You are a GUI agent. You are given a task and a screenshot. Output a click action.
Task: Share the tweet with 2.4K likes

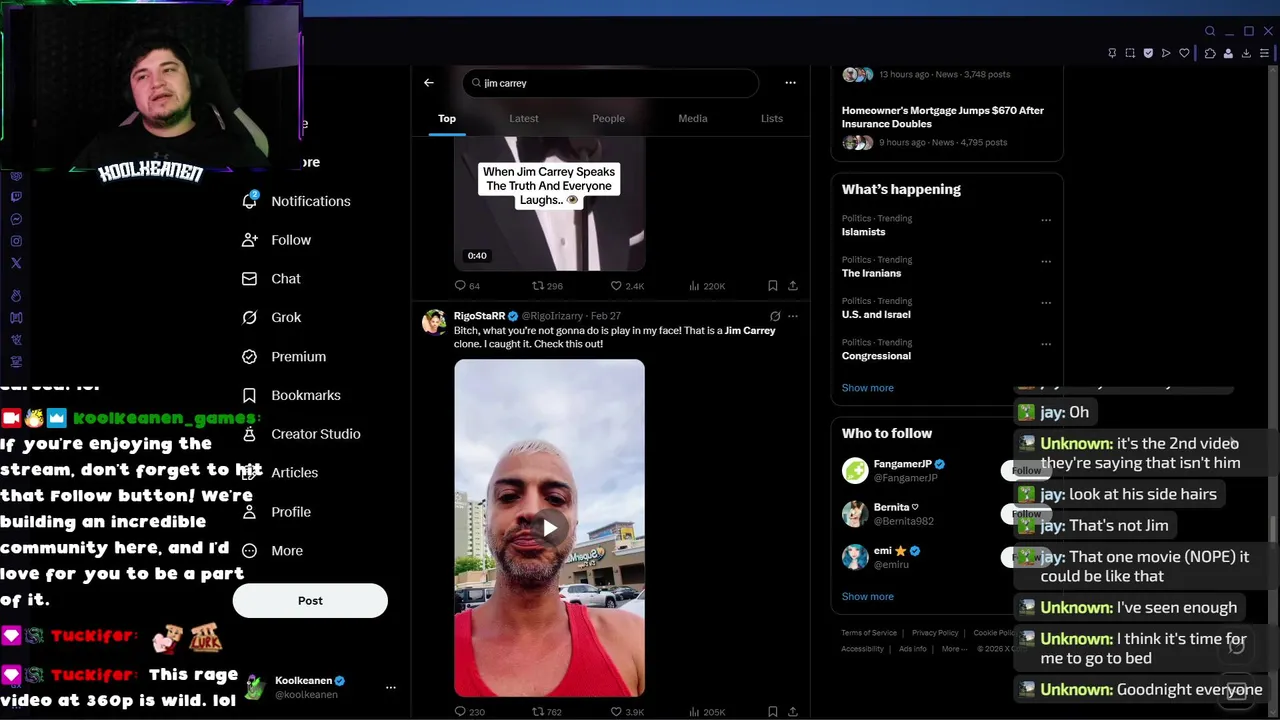pyautogui.click(x=793, y=286)
